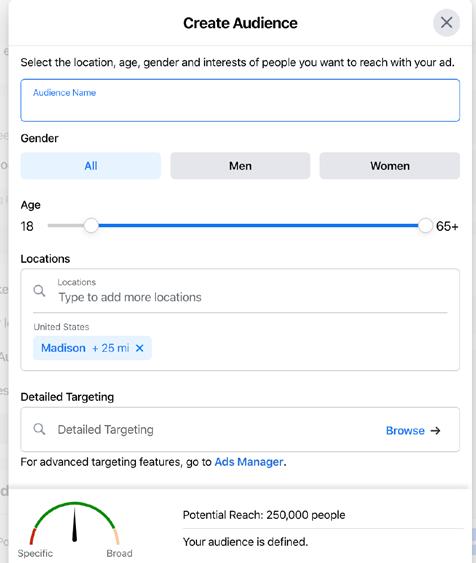Open the 25 mi radius selector
The width and height of the screenshot is (476, 563).
click(x=111, y=348)
